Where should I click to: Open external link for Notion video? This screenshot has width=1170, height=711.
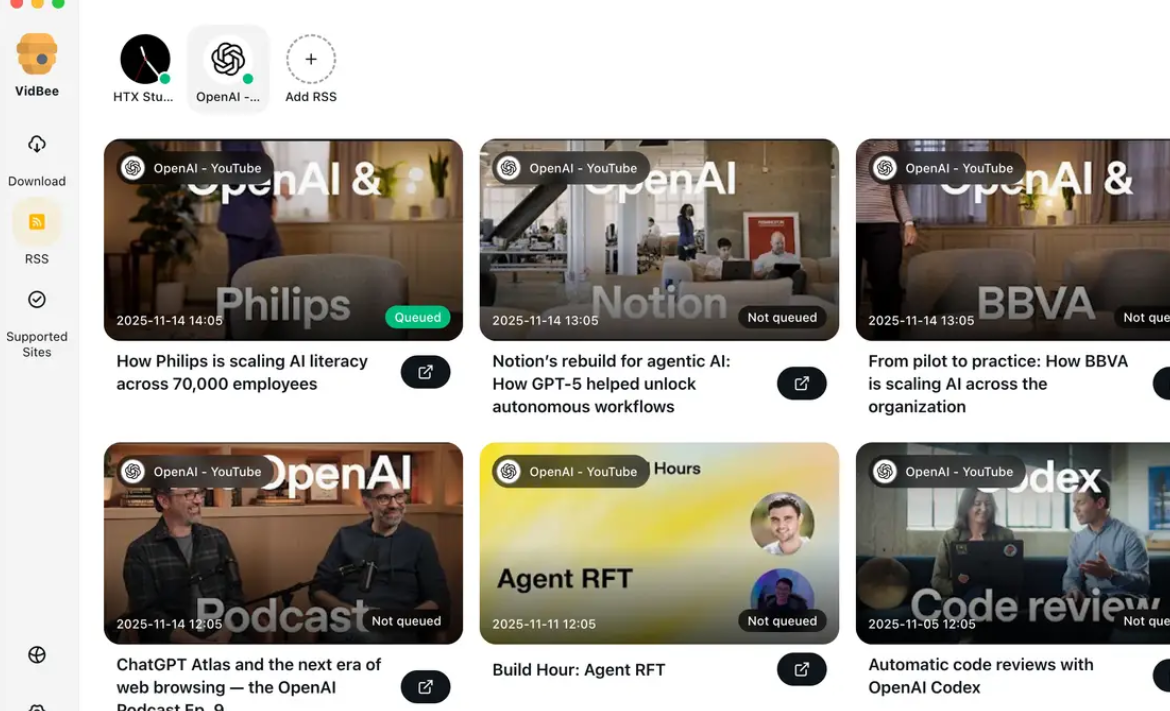tap(801, 383)
